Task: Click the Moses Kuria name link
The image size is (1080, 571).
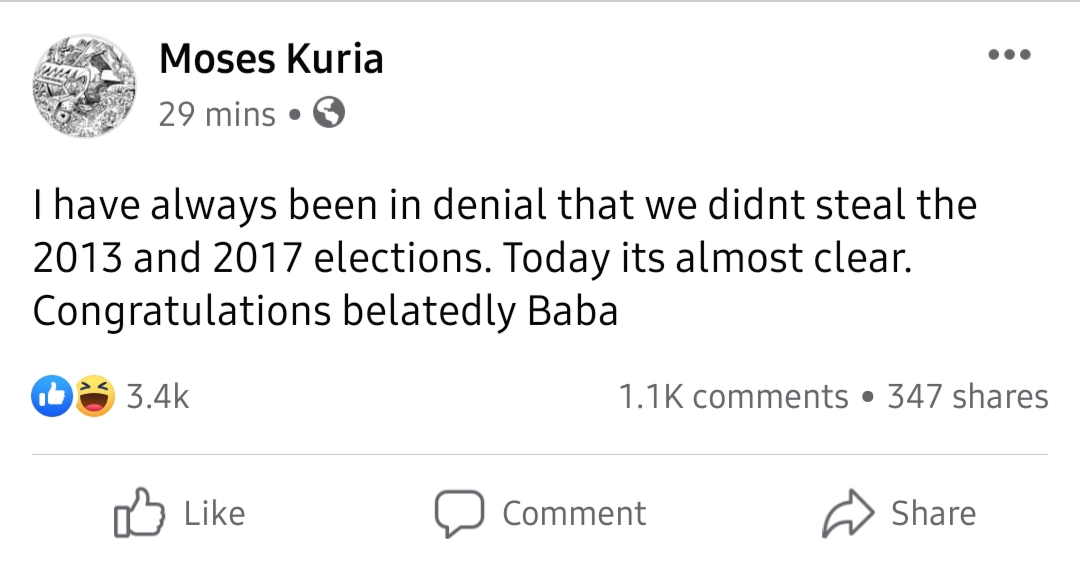Action: point(270,61)
